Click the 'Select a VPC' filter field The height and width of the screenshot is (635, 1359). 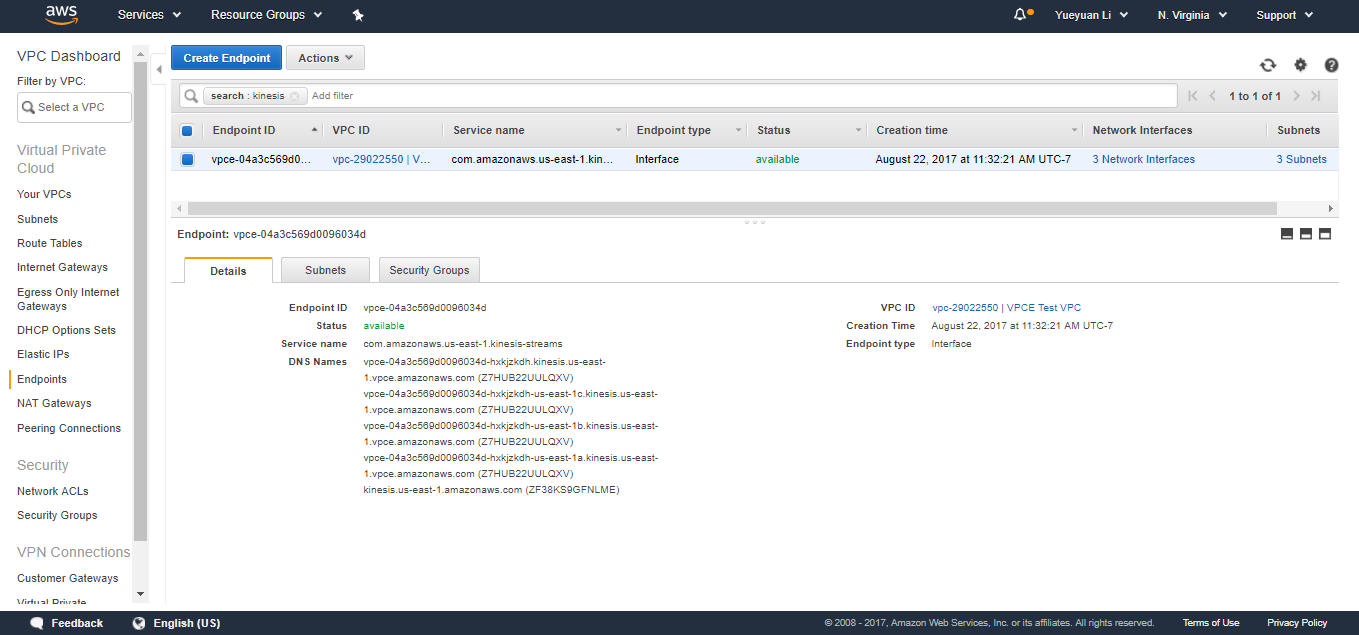click(x=74, y=107)
